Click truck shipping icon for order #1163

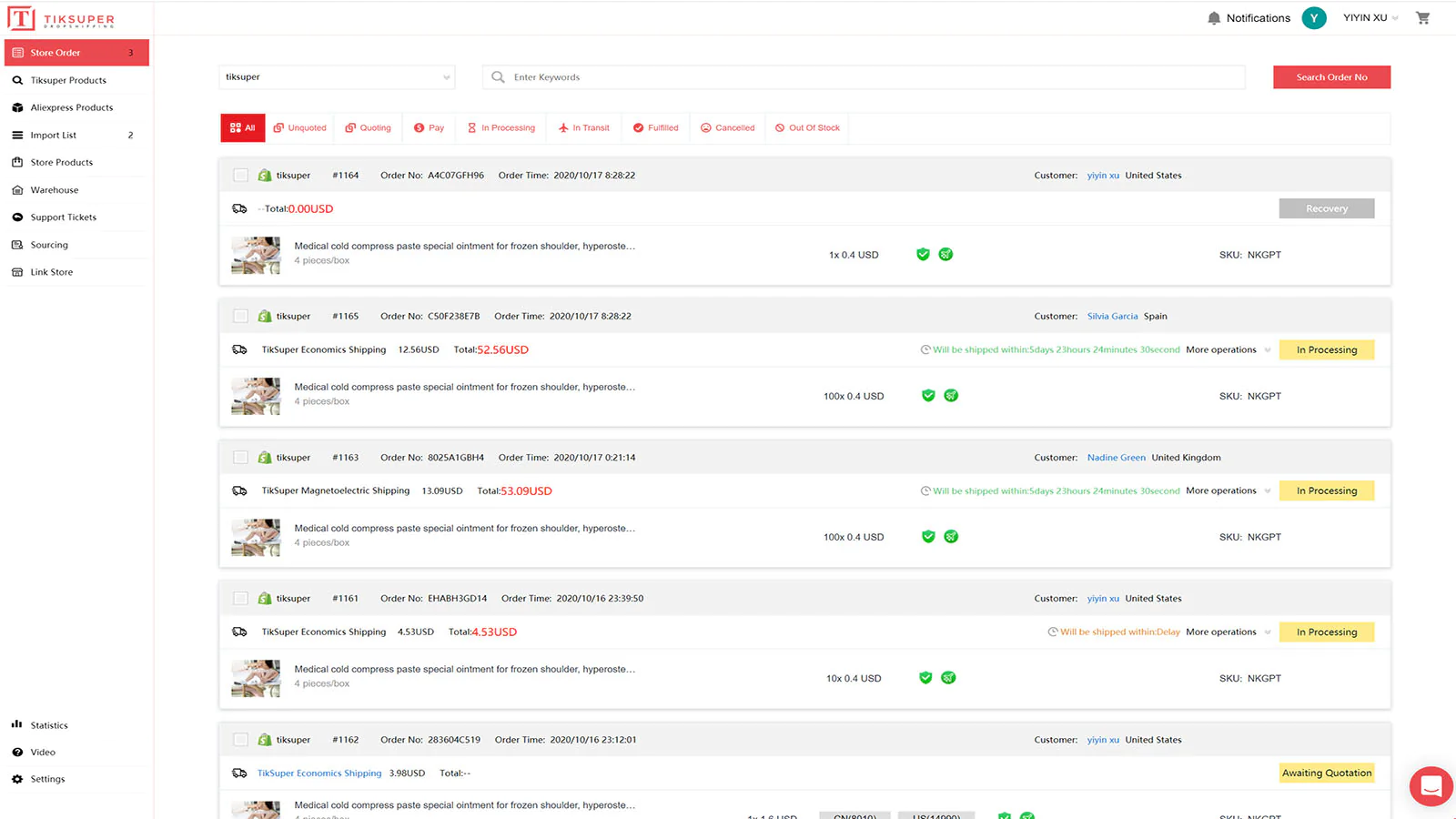(239, 490)
